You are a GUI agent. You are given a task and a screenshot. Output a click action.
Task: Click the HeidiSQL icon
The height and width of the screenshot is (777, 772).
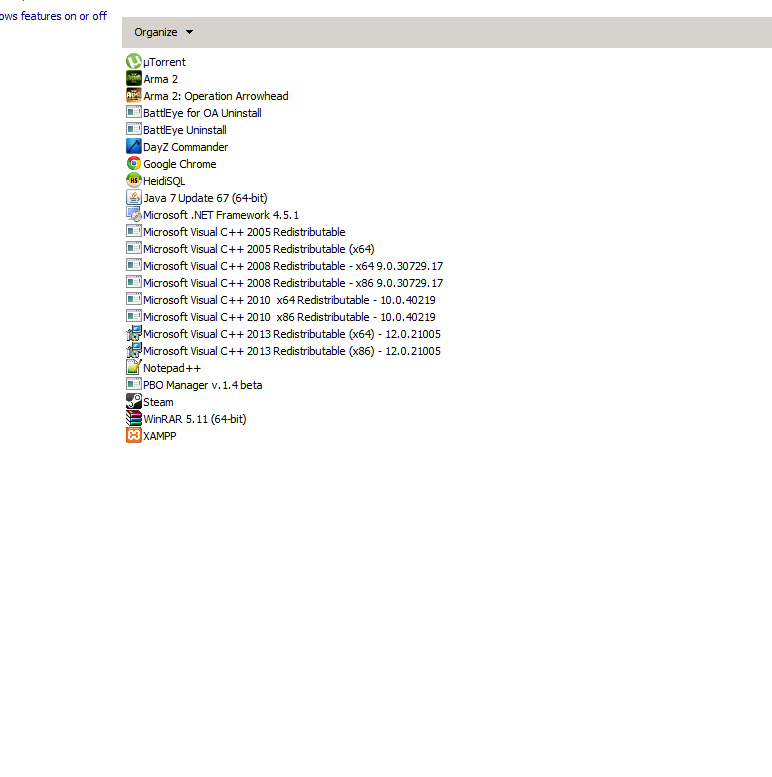[x=134, y=180]
